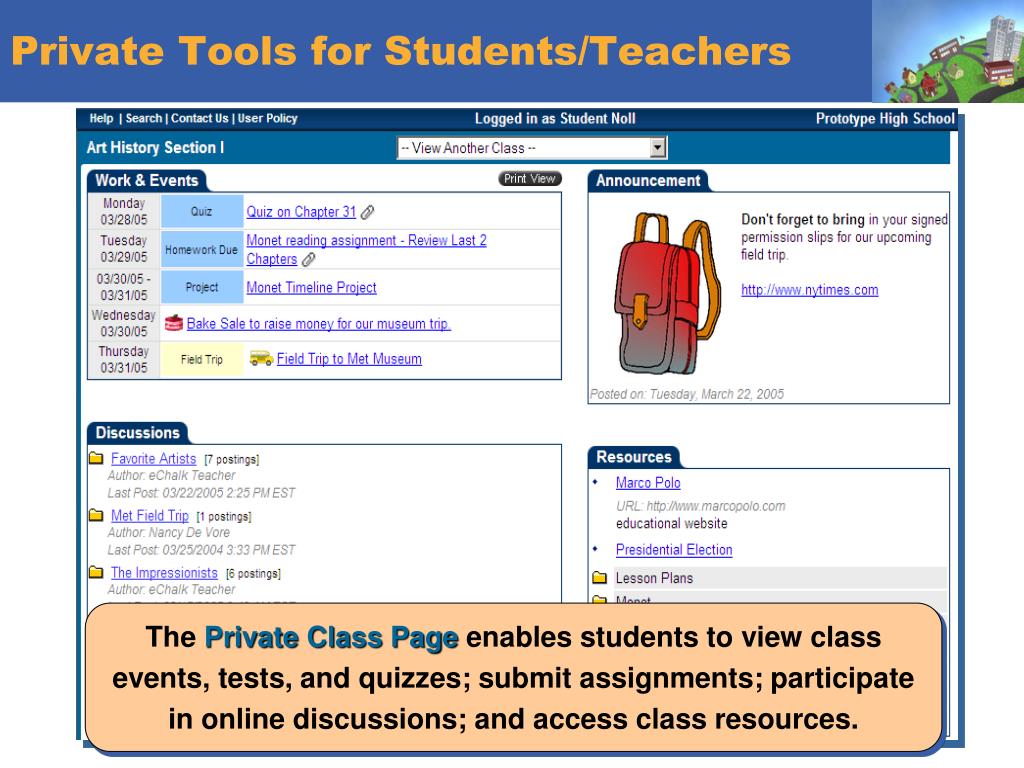Click the Lesson Plans folder icon
Screen dimensions: 1024x768
click(600, 577)
